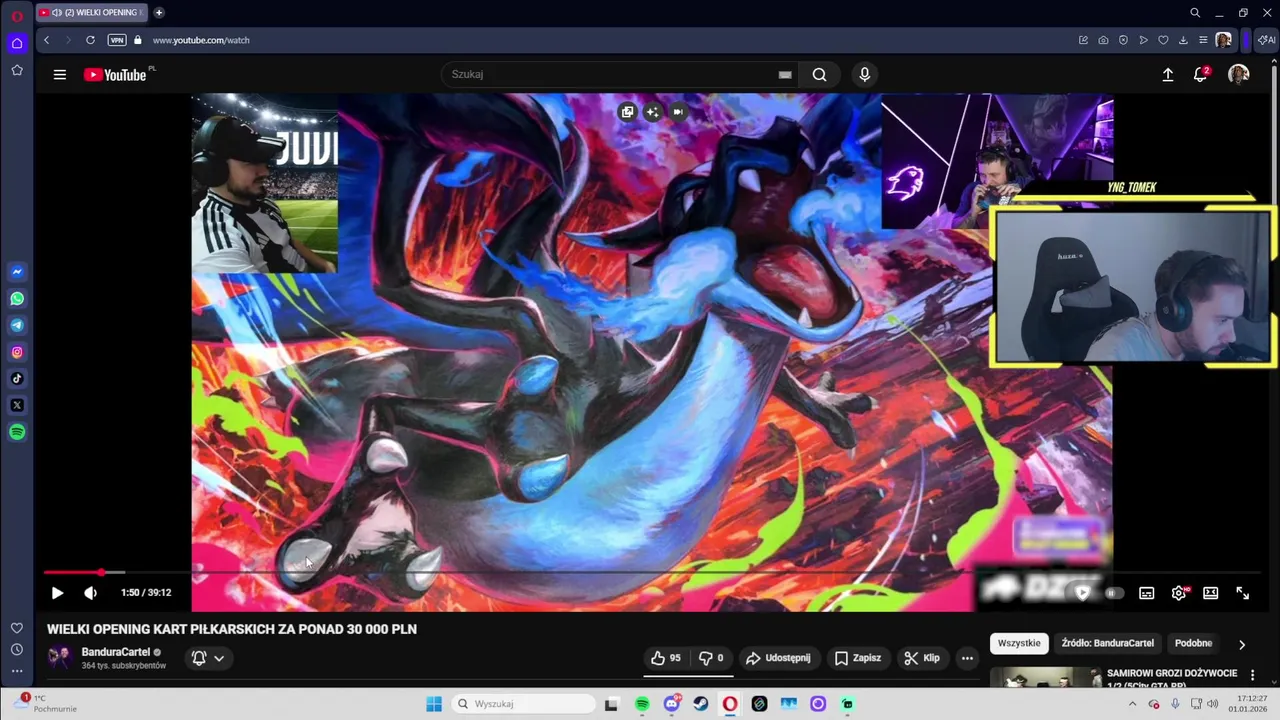1280x720 pixels.
Task: Open Instagram in Opera sidebar
Action: (x=17, y=352)
